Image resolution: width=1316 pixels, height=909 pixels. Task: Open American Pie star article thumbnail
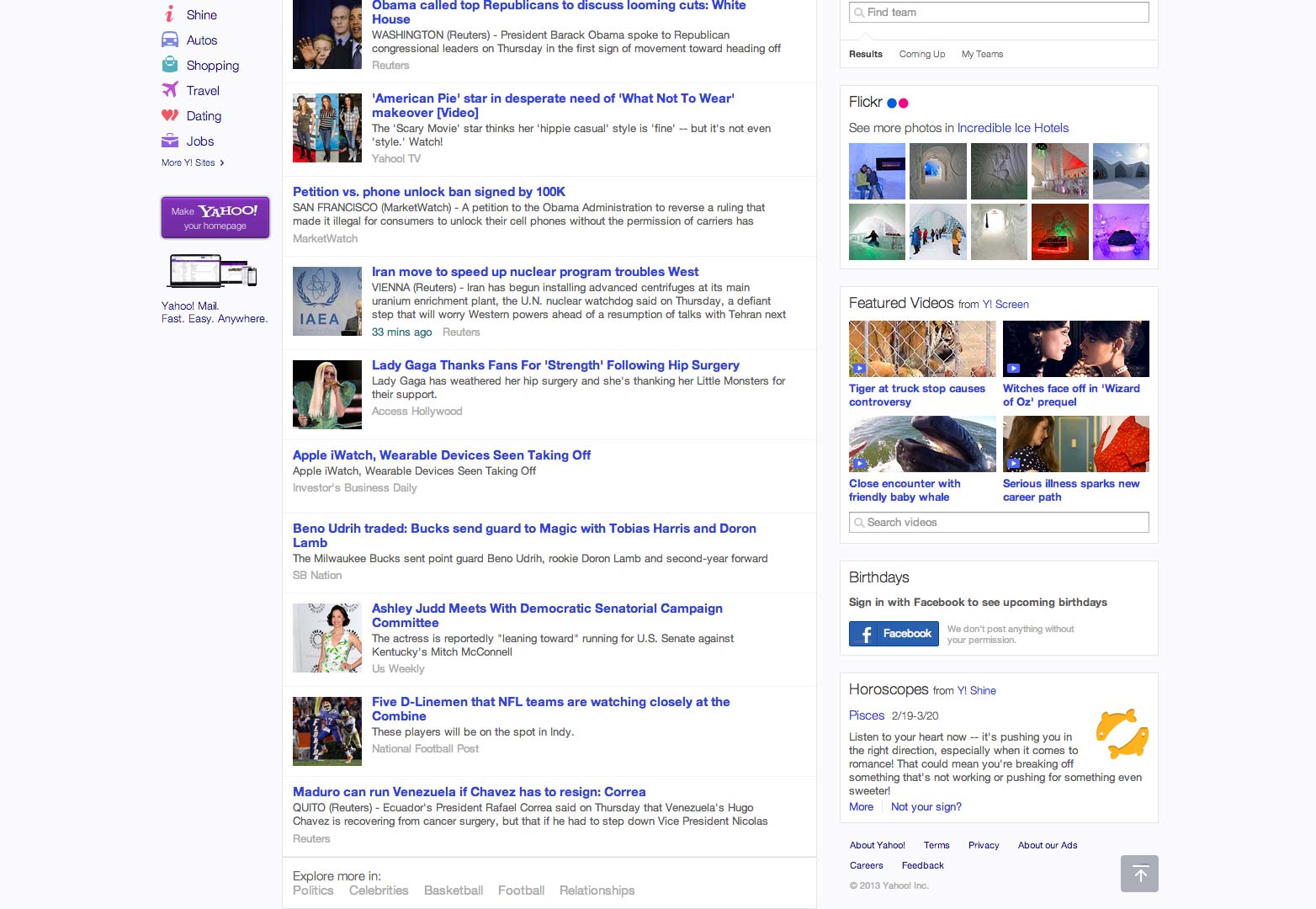[x=327, y=128]
